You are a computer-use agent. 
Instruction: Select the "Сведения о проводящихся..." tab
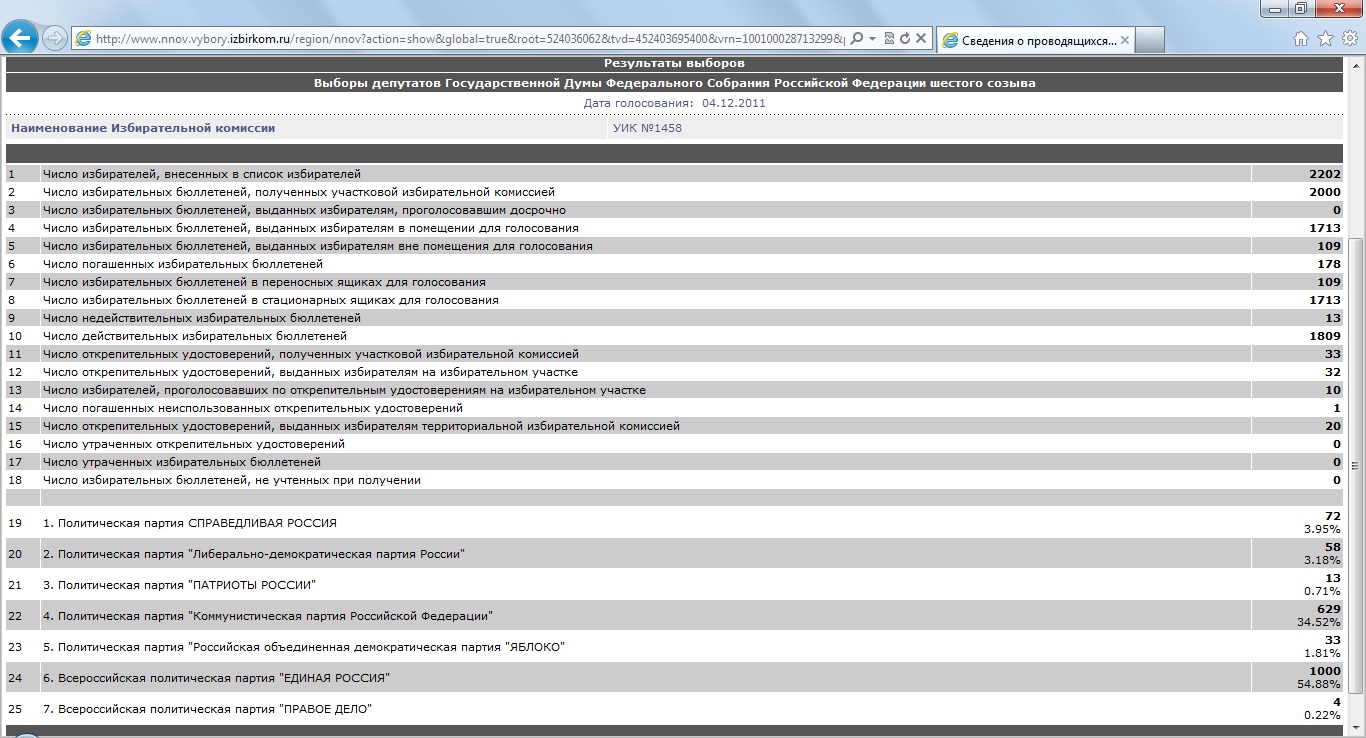coord(1030,40)
